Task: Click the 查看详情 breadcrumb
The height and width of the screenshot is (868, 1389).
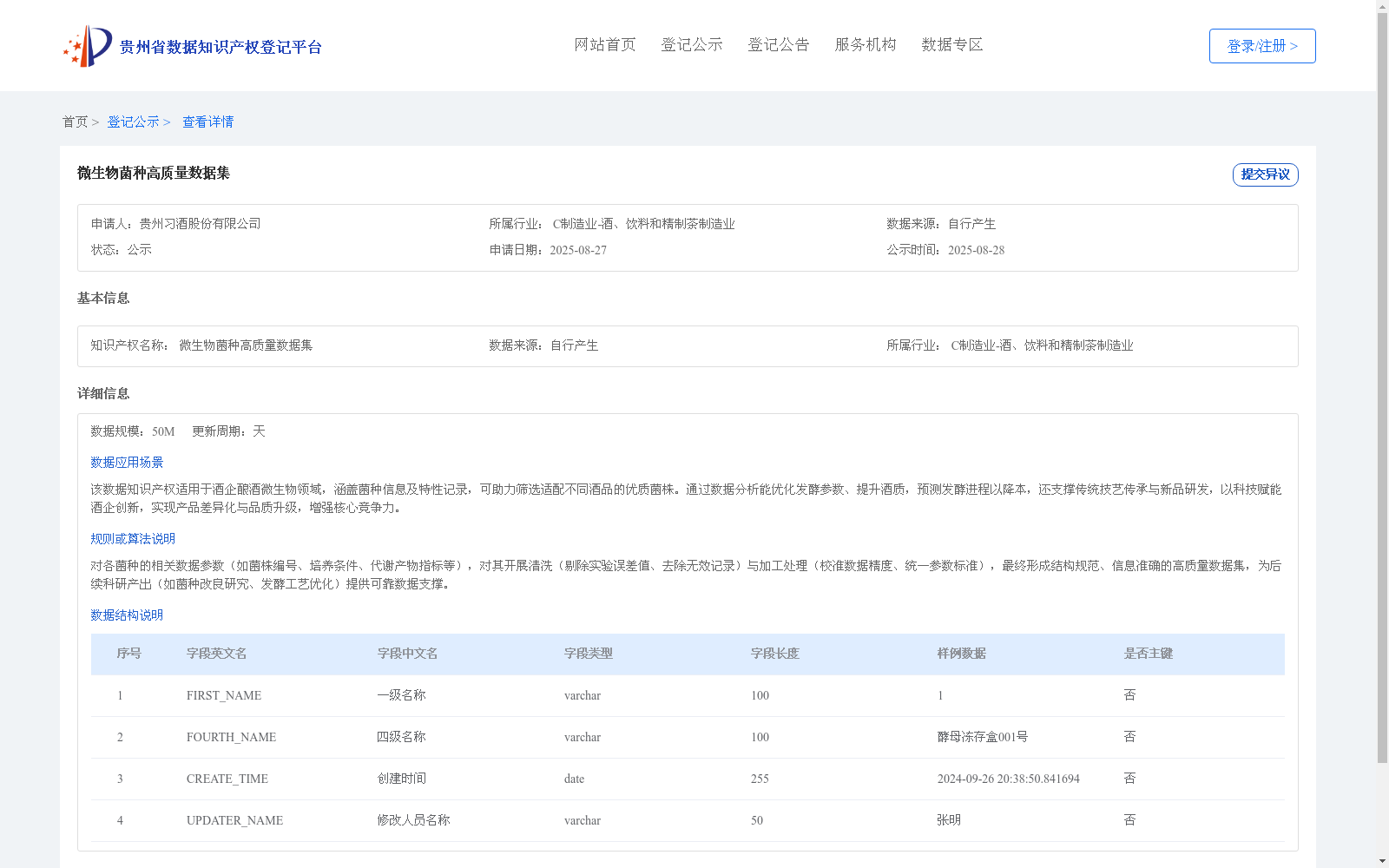Action: click(x=207, y=122)
